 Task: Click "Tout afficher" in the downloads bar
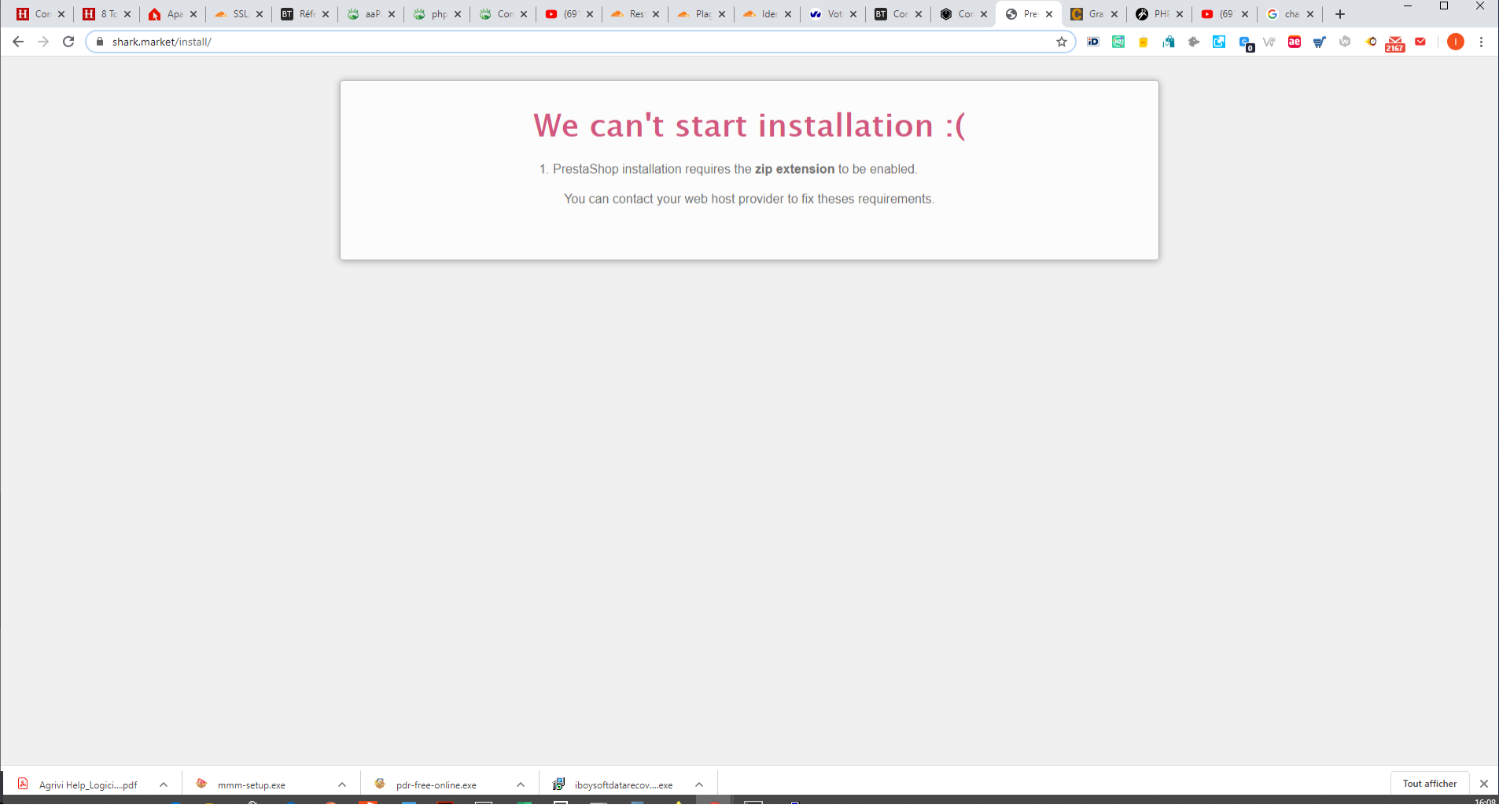coord(1429,783)
